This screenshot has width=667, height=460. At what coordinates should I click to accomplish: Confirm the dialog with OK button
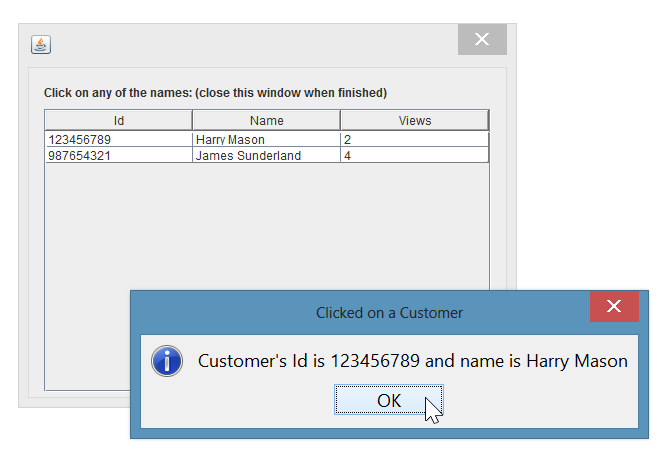389,400
